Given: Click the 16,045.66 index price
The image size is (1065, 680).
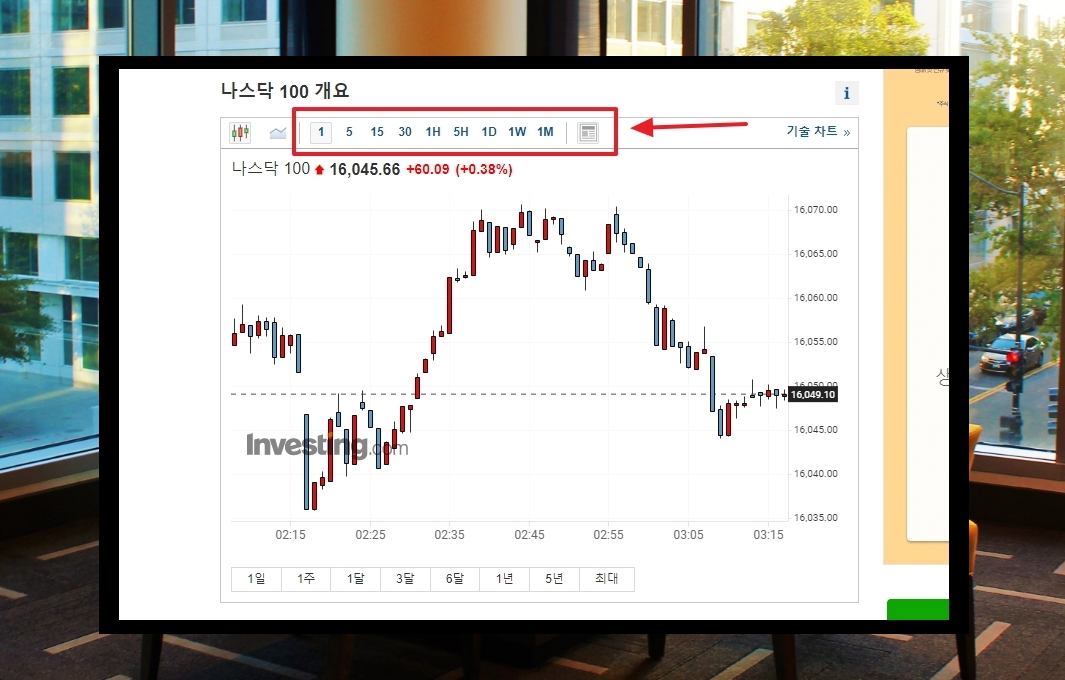Looking at the screenshot, I should click(365, 170).
